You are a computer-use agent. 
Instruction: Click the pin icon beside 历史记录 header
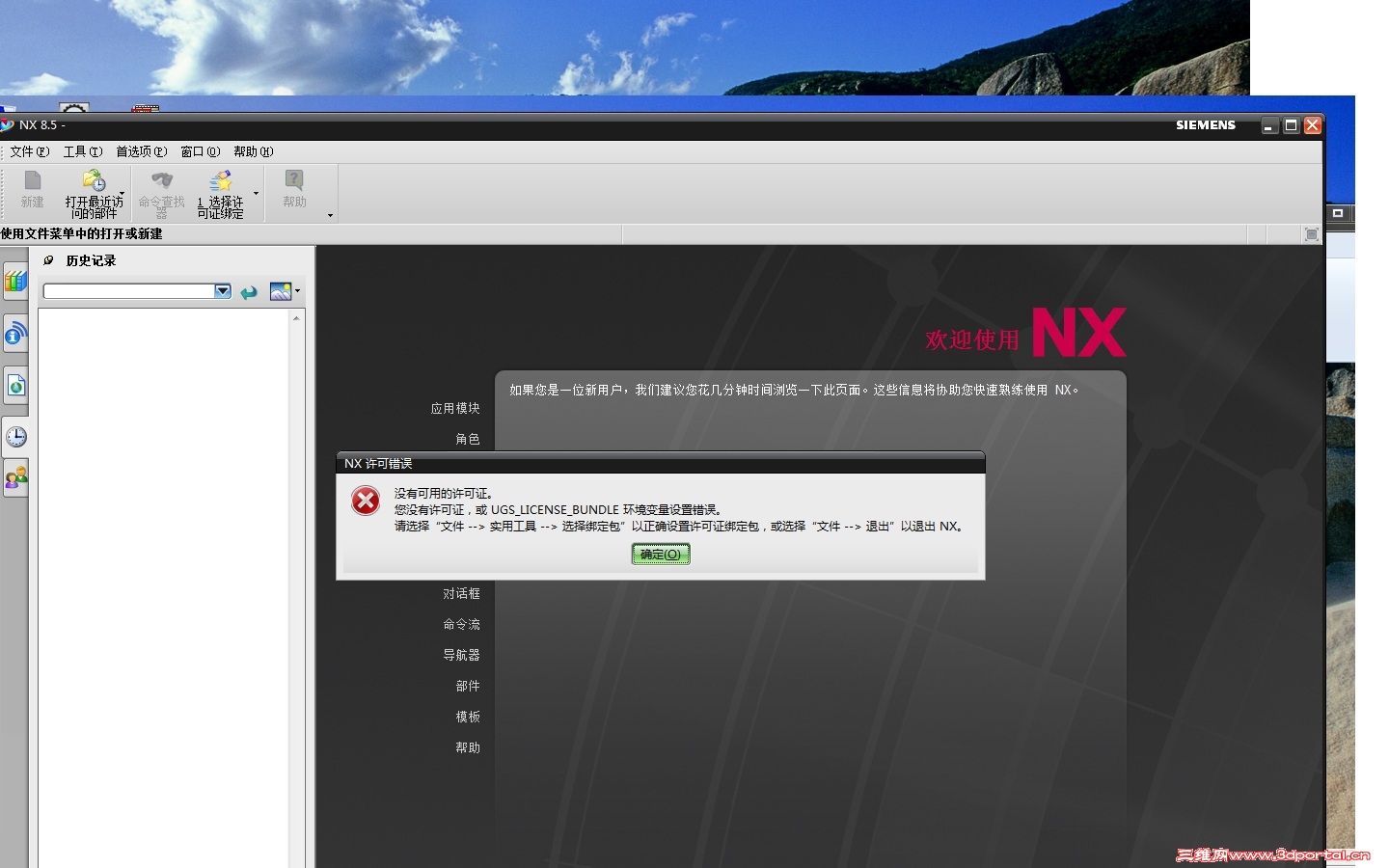click(48, 260)
